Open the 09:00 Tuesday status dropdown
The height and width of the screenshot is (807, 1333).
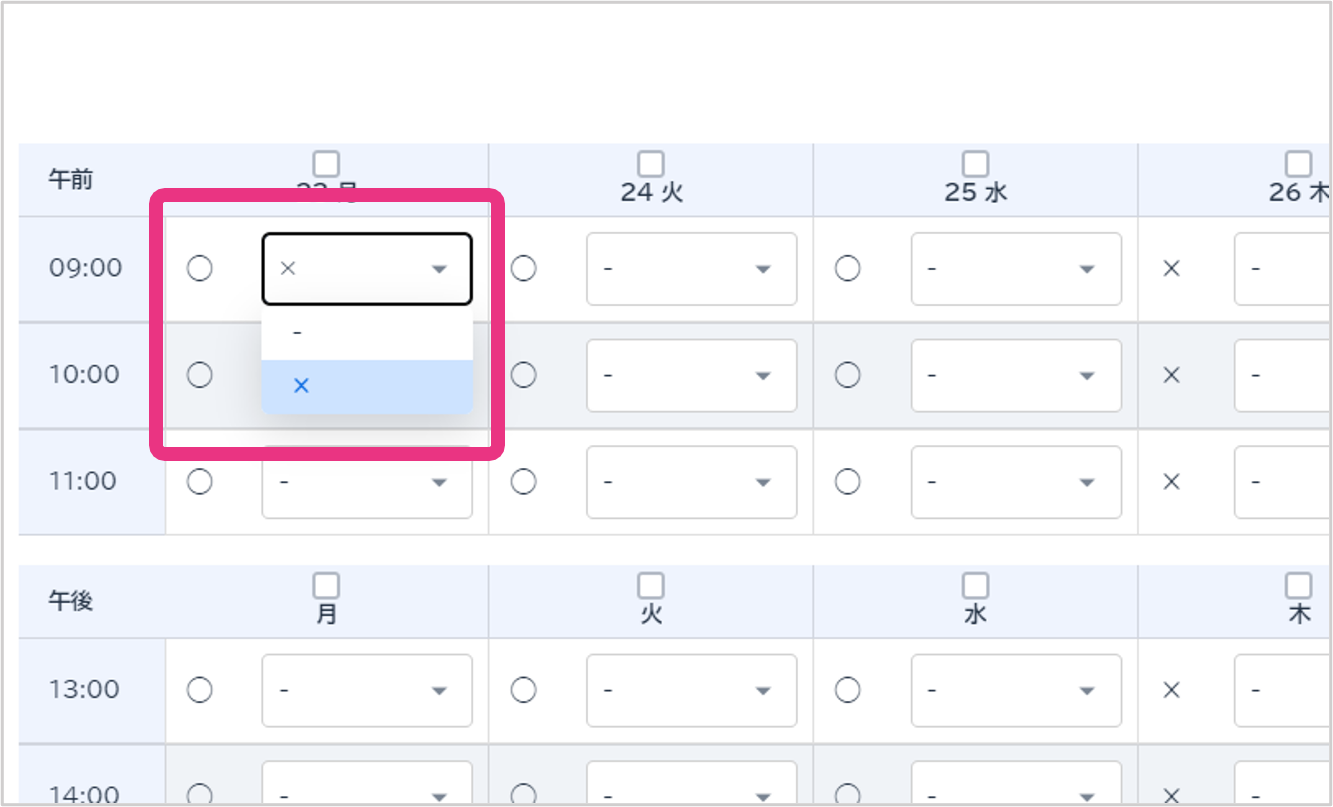coord(691,269)
